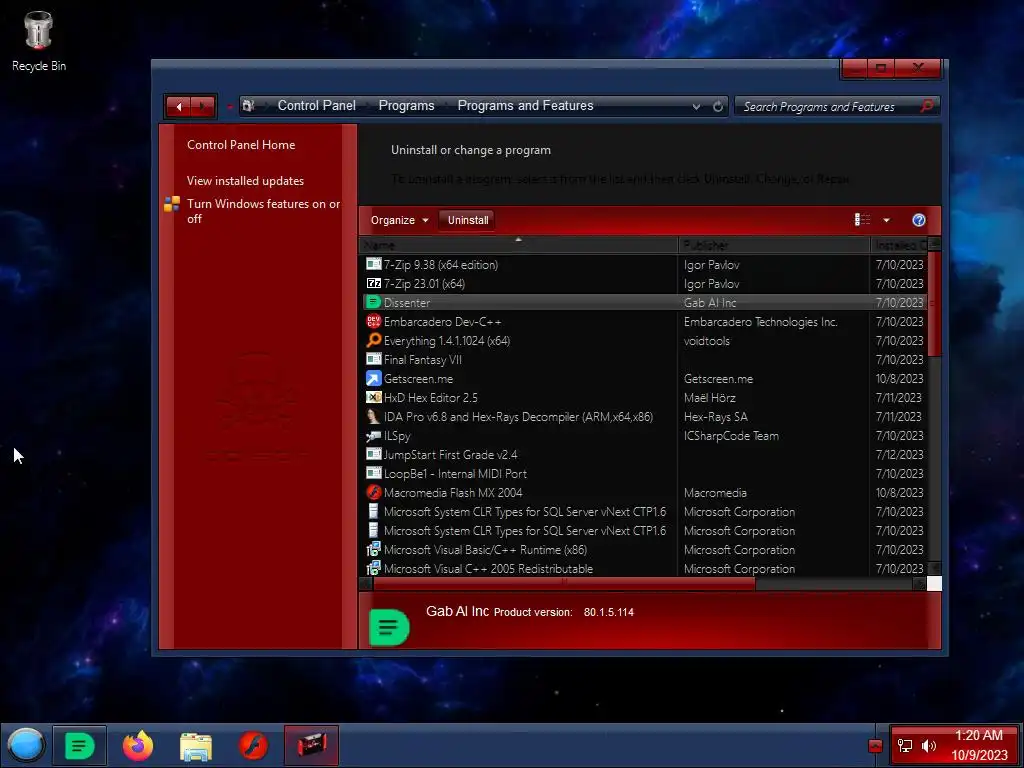
Task: Open recent pages dropdown beside navigation arrows
Action: 229,106
